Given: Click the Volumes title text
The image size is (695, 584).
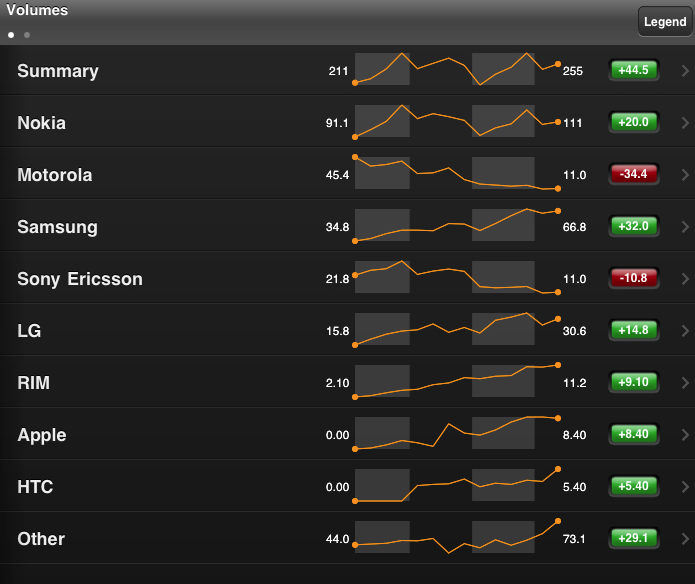Looking at the screenshot, I should (x=37, y=10).
